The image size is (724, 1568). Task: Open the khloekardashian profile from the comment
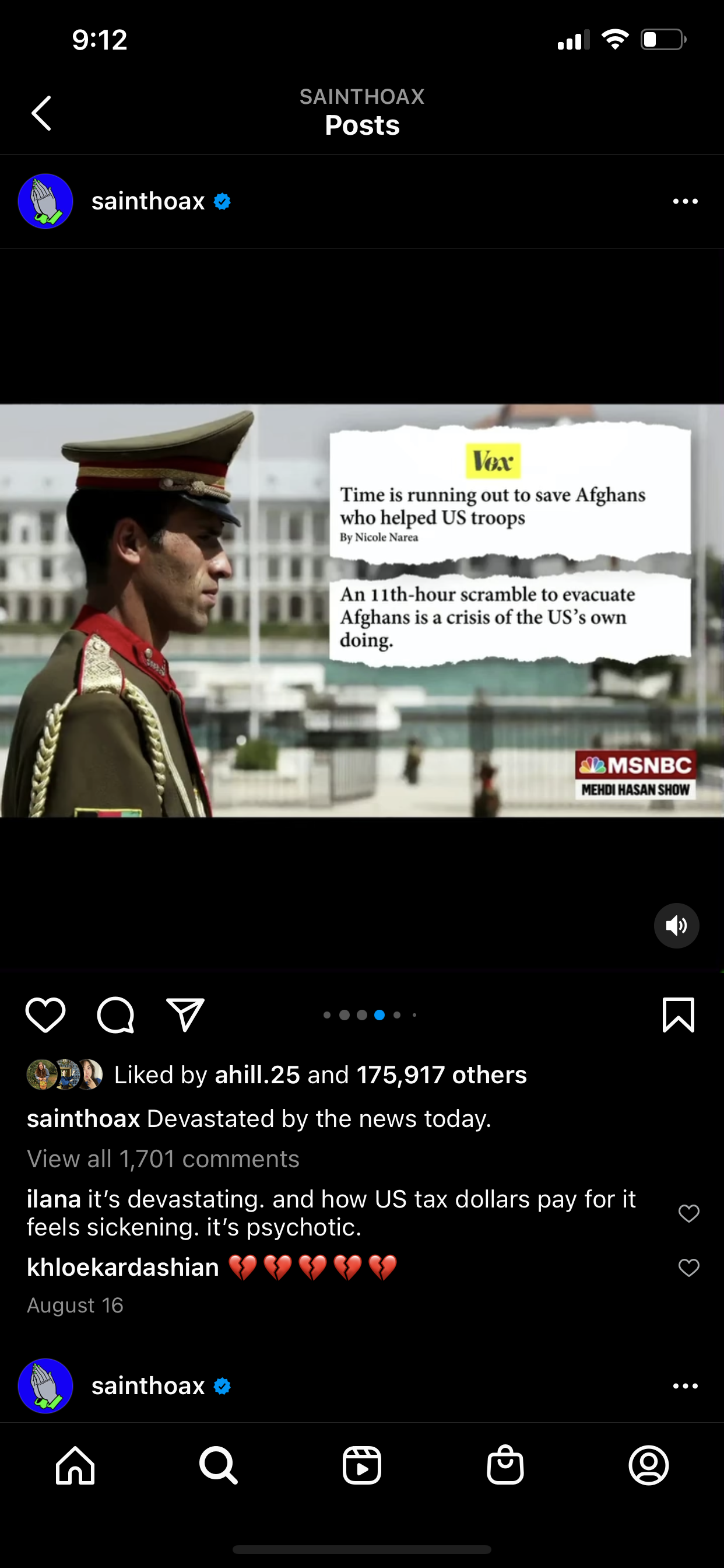point(123,1268)
